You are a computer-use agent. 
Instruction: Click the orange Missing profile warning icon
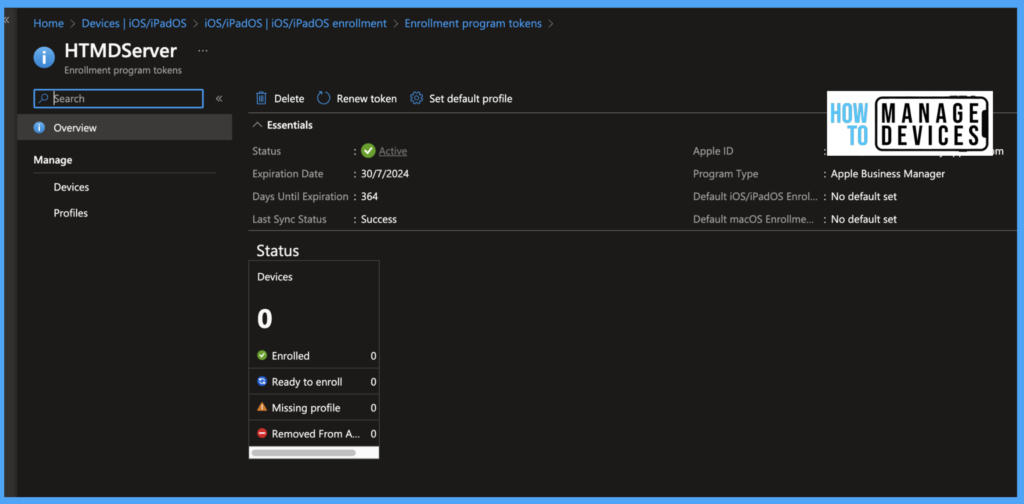pos(262,407)
